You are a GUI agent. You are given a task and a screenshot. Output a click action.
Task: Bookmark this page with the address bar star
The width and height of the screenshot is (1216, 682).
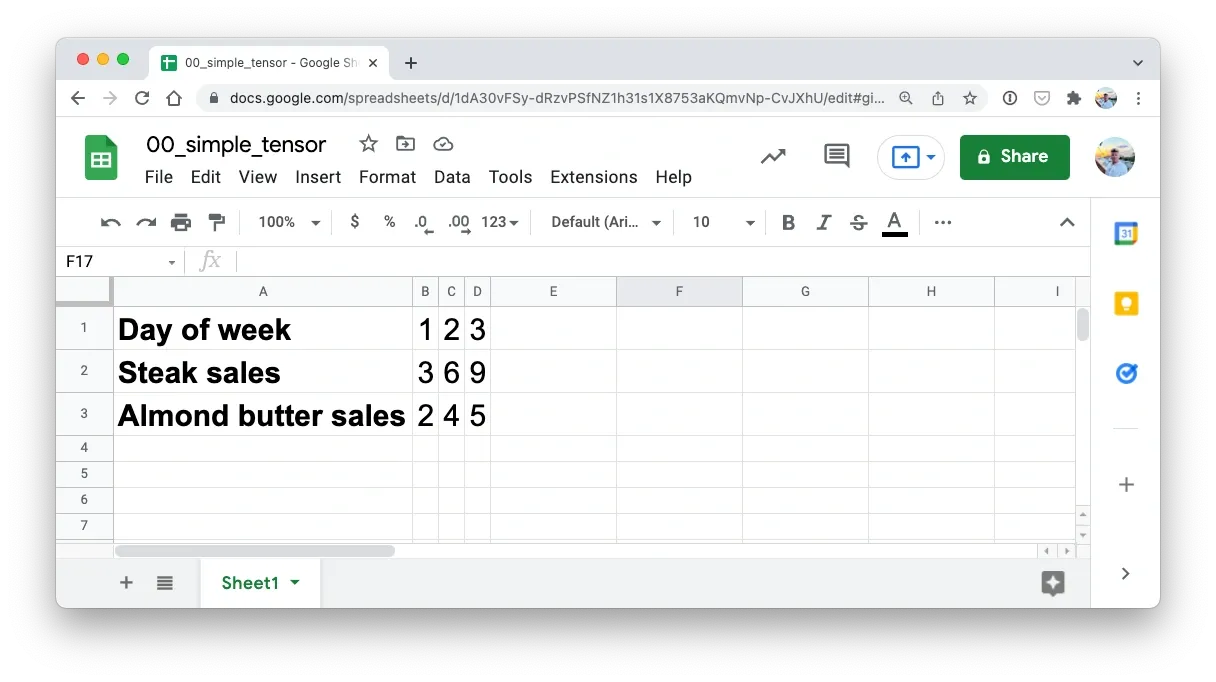[969, 98]
